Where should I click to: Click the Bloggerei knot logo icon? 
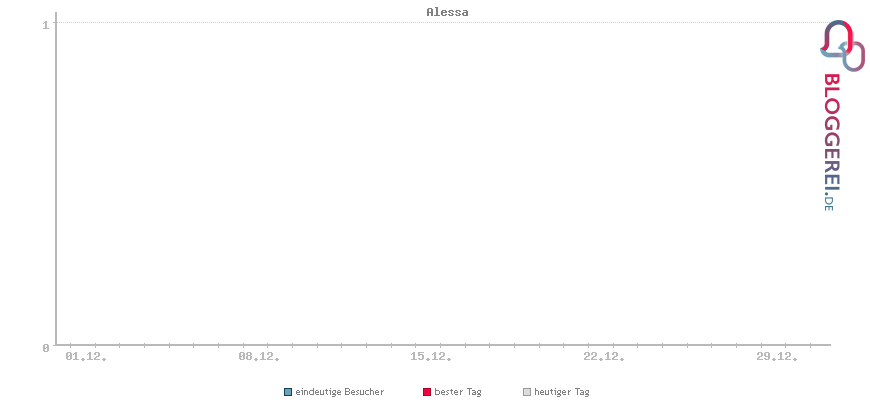[842, 45]
